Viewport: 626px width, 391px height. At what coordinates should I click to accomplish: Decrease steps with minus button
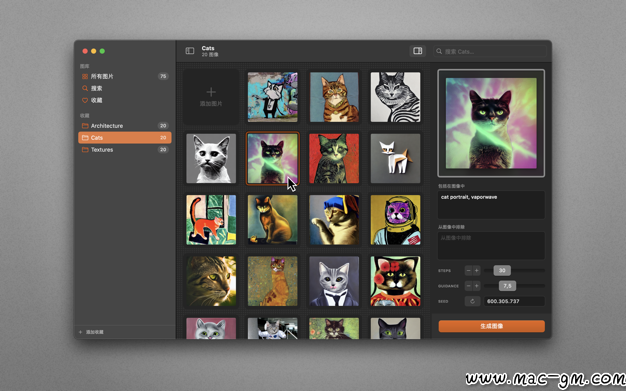point(469,270)
